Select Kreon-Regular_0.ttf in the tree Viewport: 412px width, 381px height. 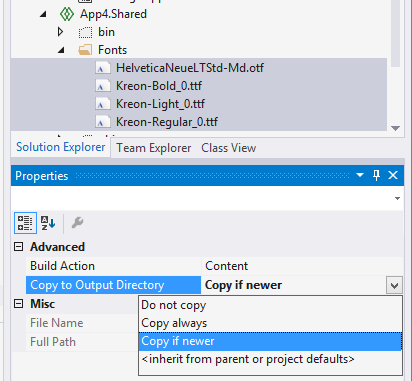(167, 122)
